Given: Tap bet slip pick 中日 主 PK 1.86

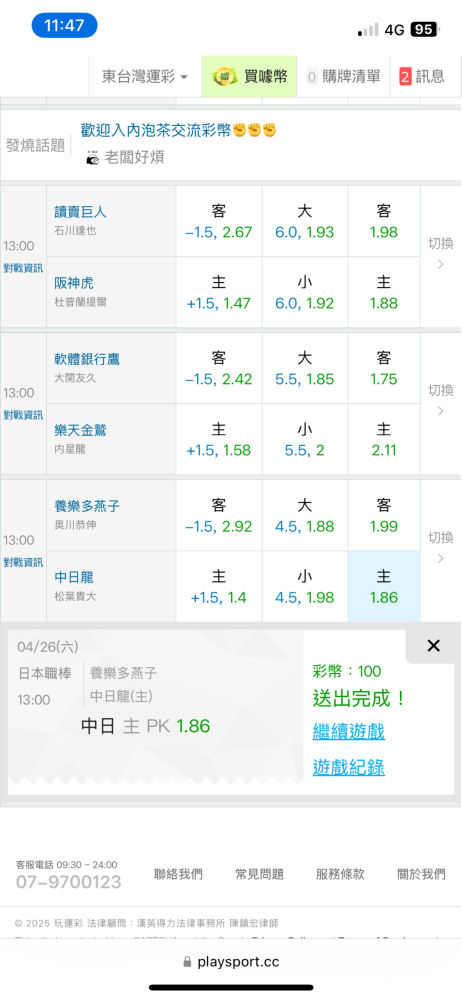Looking at the screenshot, I should point(145,726).
